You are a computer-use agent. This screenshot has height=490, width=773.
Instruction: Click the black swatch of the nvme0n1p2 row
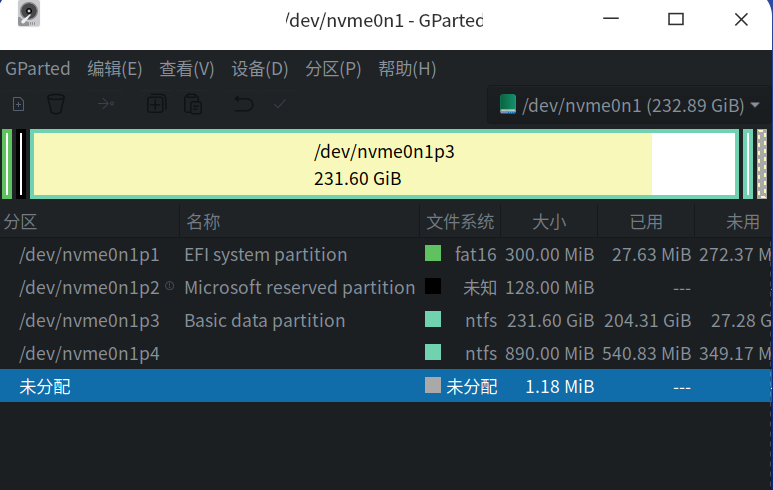coord(433,287)
